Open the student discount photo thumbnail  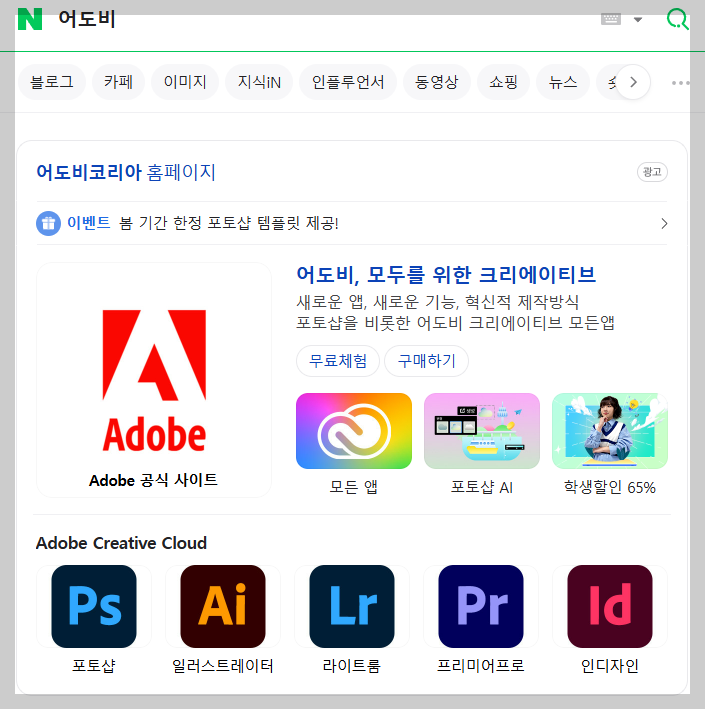pos(610,431)
